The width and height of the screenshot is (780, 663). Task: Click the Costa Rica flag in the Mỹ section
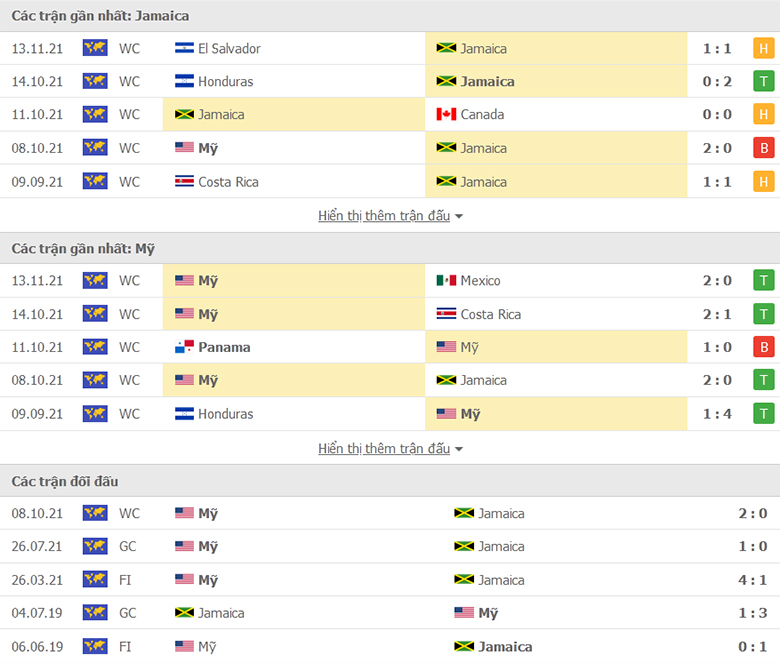point(446,314)
